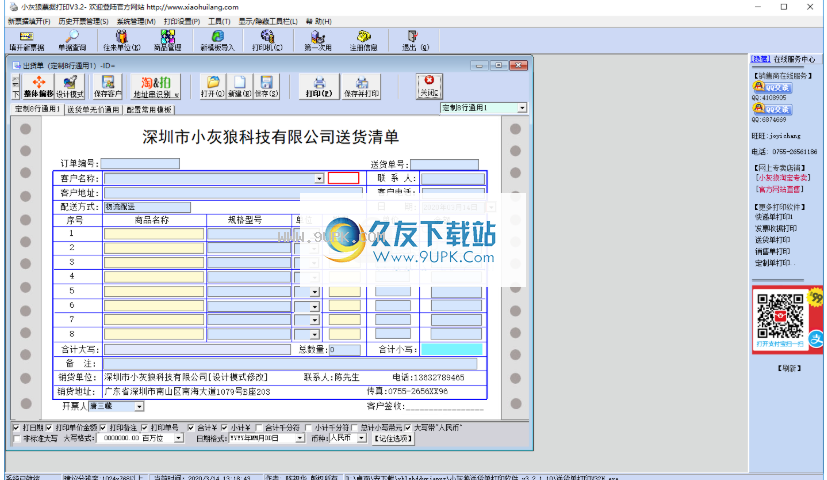Open 注册信息 telephone icon
The width and height of the screenshot is (827, 480).
click(x=363, y=41)
